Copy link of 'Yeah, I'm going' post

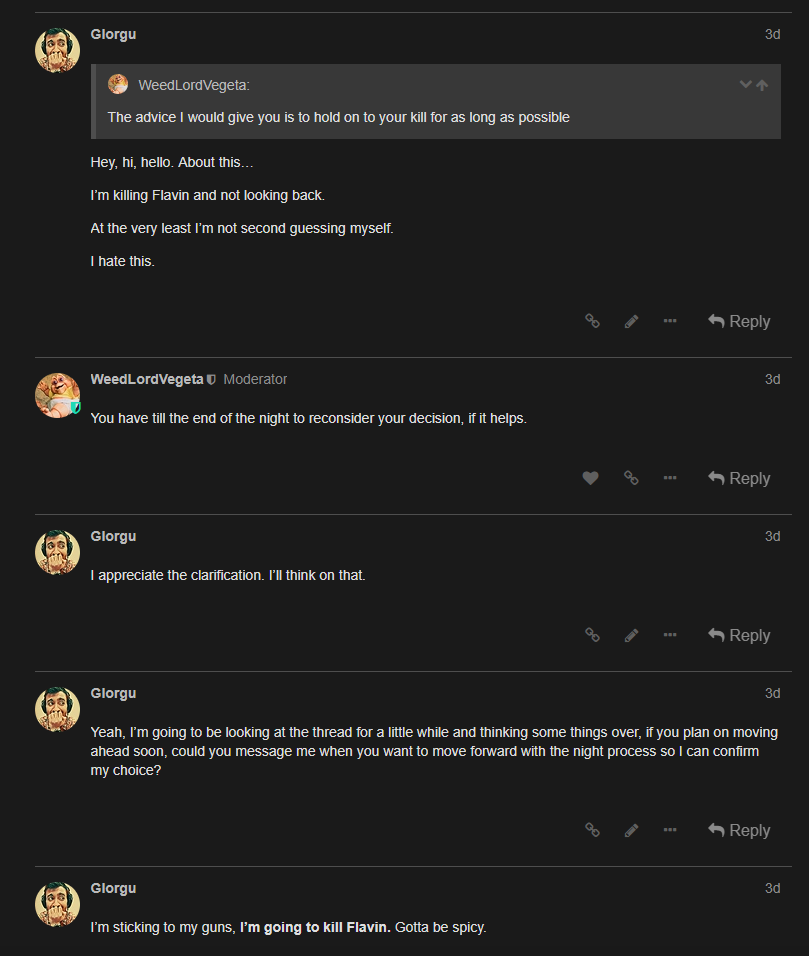click(x=592, y=830)
